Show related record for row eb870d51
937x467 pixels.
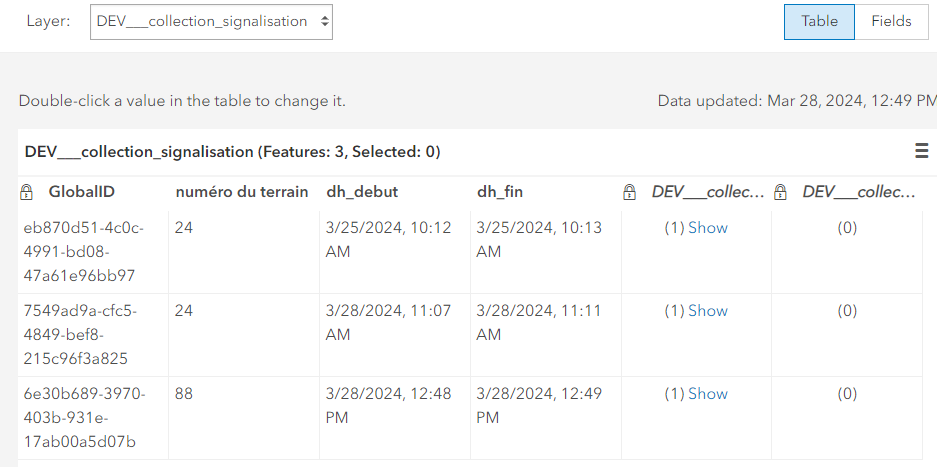708,228
